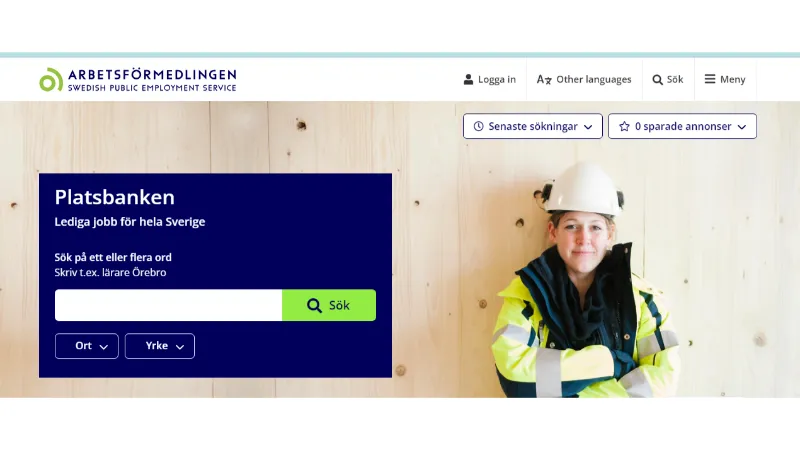The height and width of the screenshot is (450, 800).
Task: Click the clock icon in Senaste sökningar
Action: pos(478,126)
